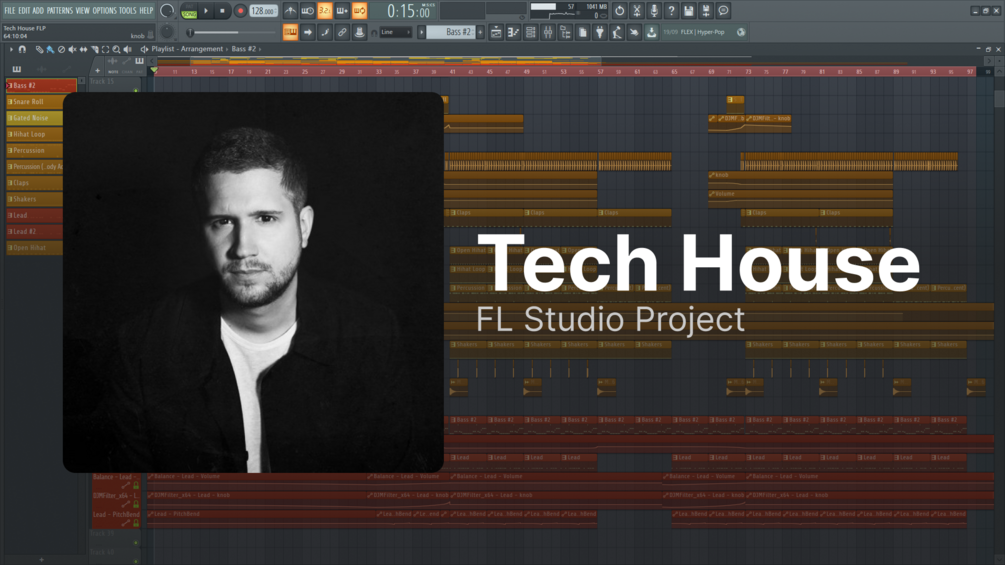Select Gated Noise pattern in picker
1005x565 pixels.
35,118
